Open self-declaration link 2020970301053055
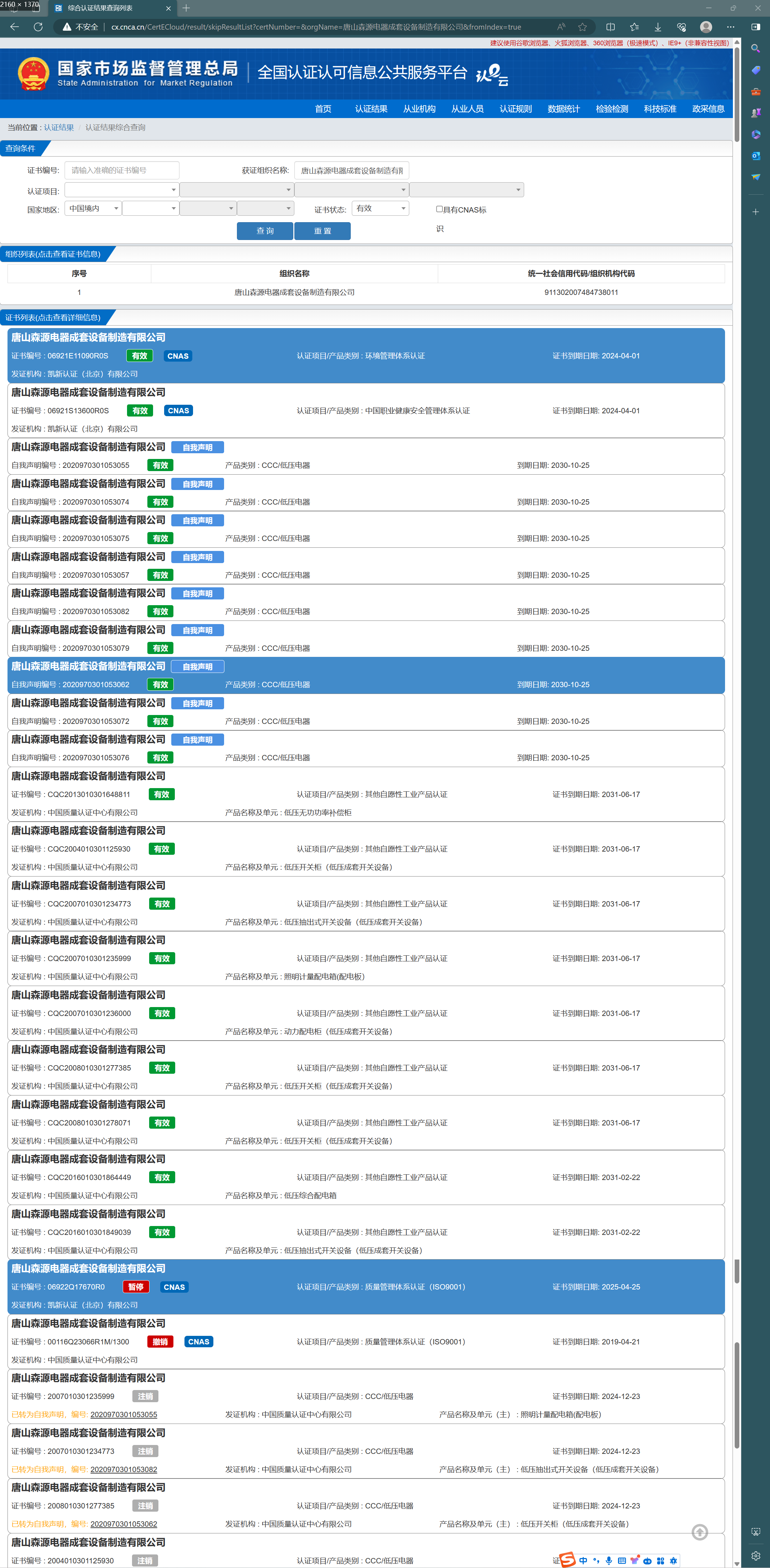770x1568 pixels. [x=124, y=1415]
